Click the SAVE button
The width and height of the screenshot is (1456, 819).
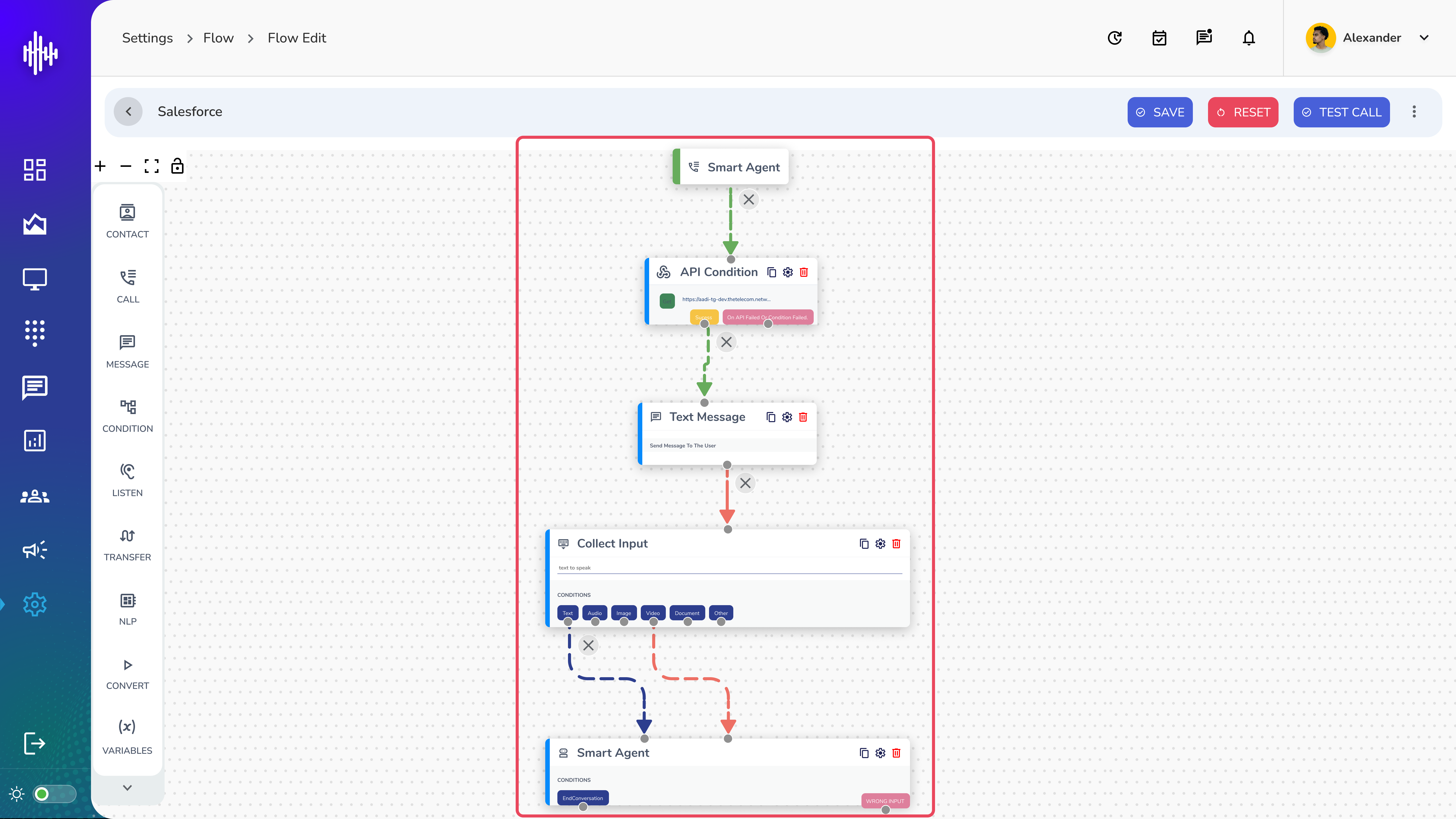coord(1160,112)
